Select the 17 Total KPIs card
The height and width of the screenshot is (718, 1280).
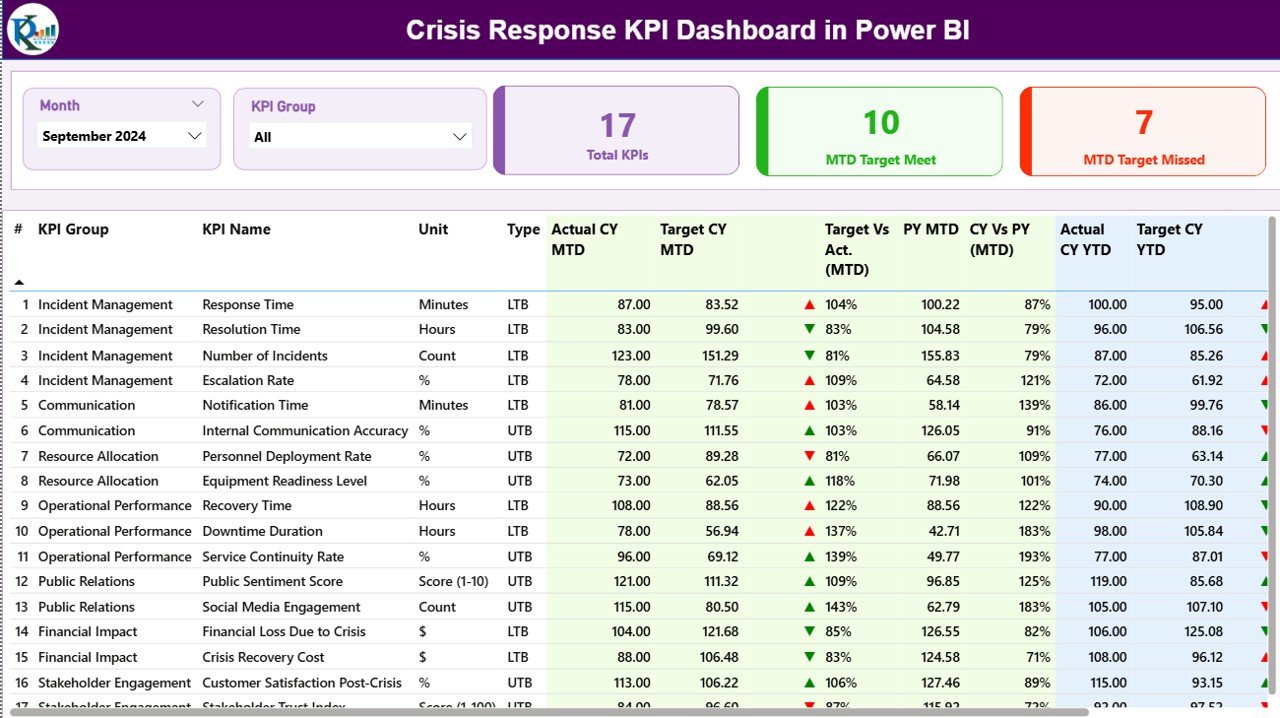(615, 130)
